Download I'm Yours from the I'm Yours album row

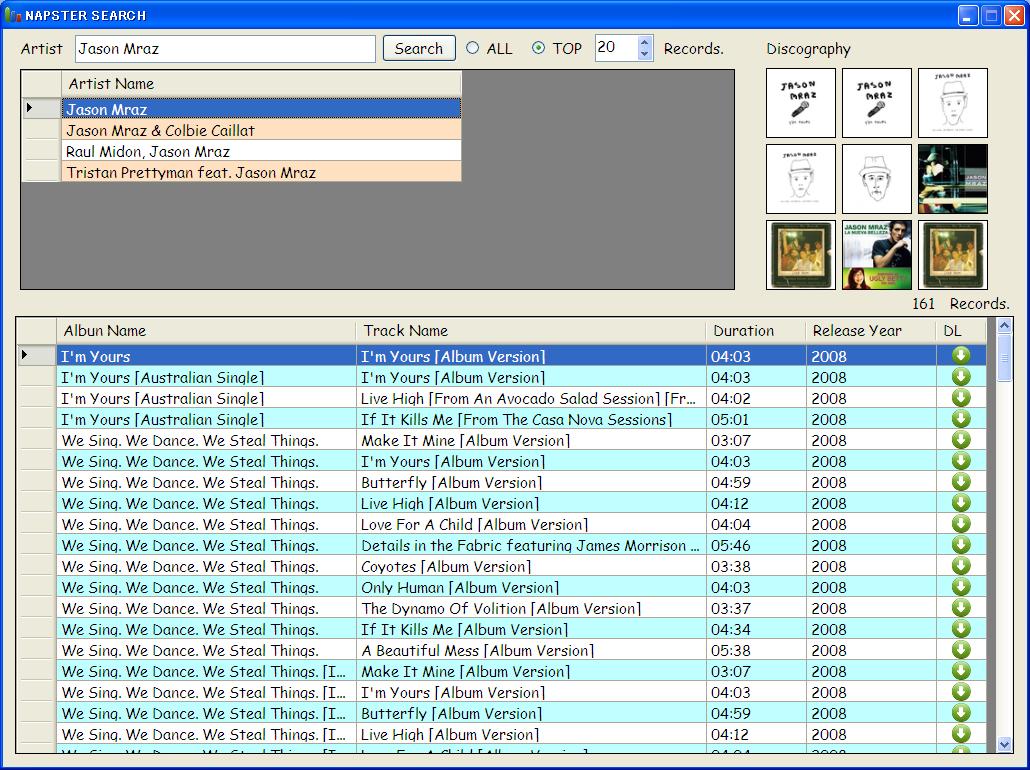click(961, 356)
